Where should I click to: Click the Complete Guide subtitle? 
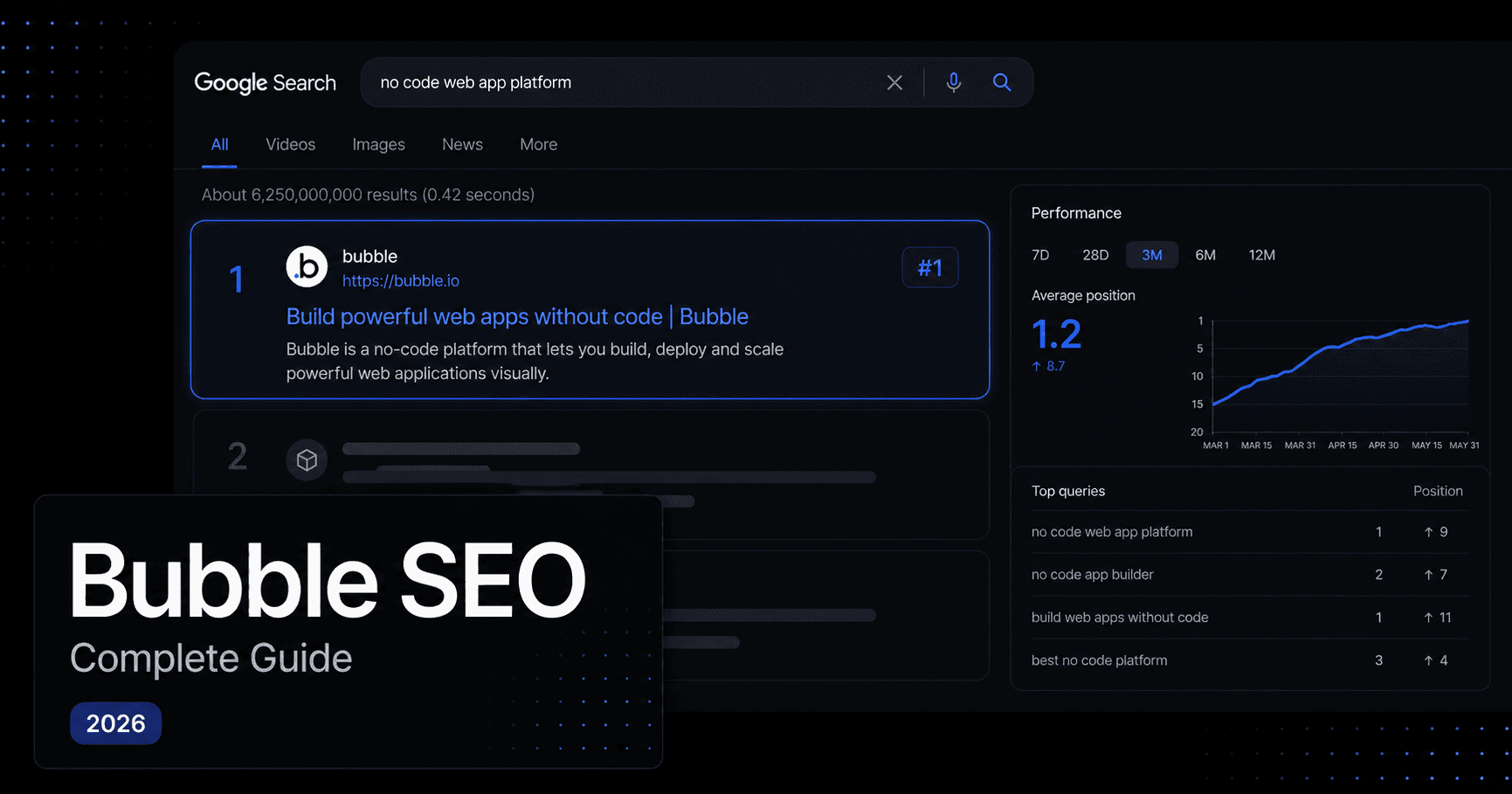point(211,659)
